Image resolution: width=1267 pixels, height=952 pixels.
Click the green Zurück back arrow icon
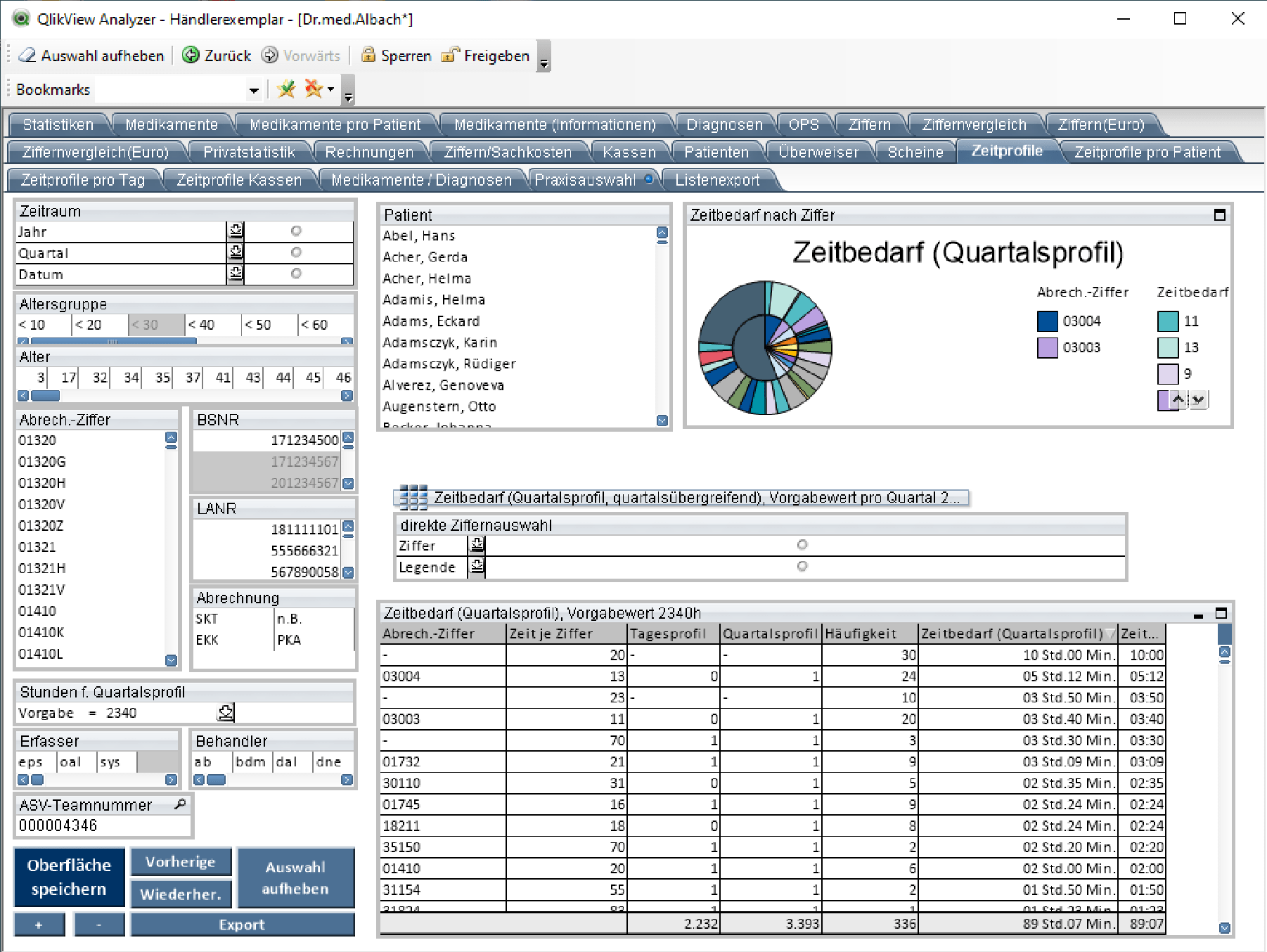(x=191, y=56)
